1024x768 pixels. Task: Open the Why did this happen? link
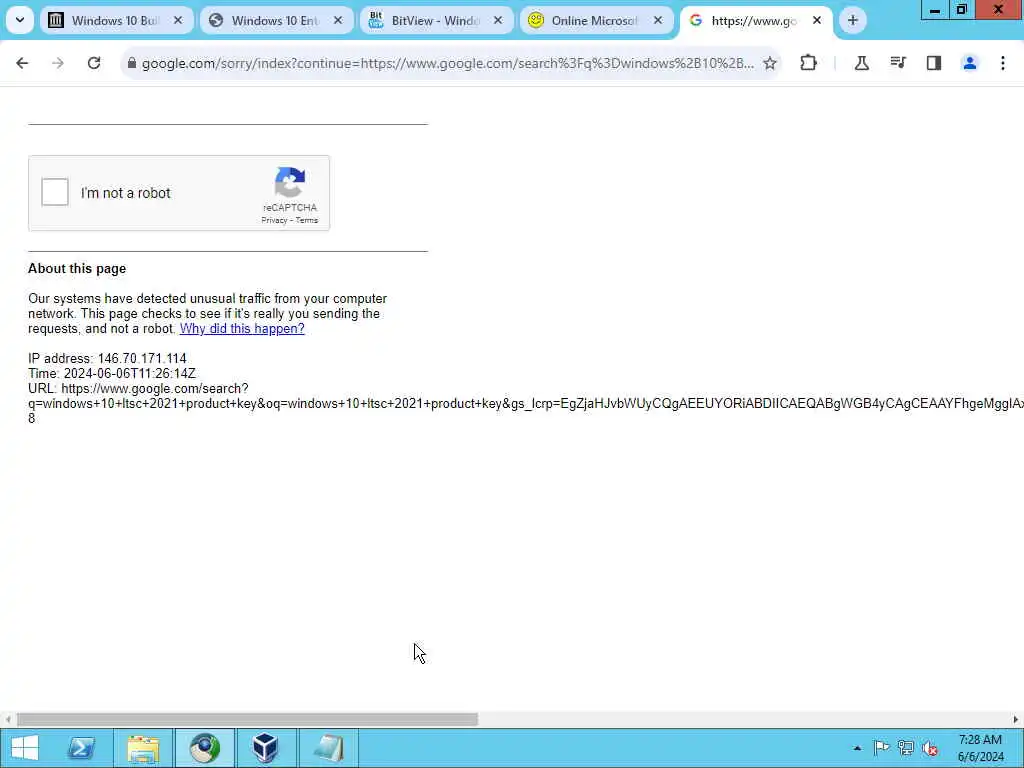[x=242, y=328]
